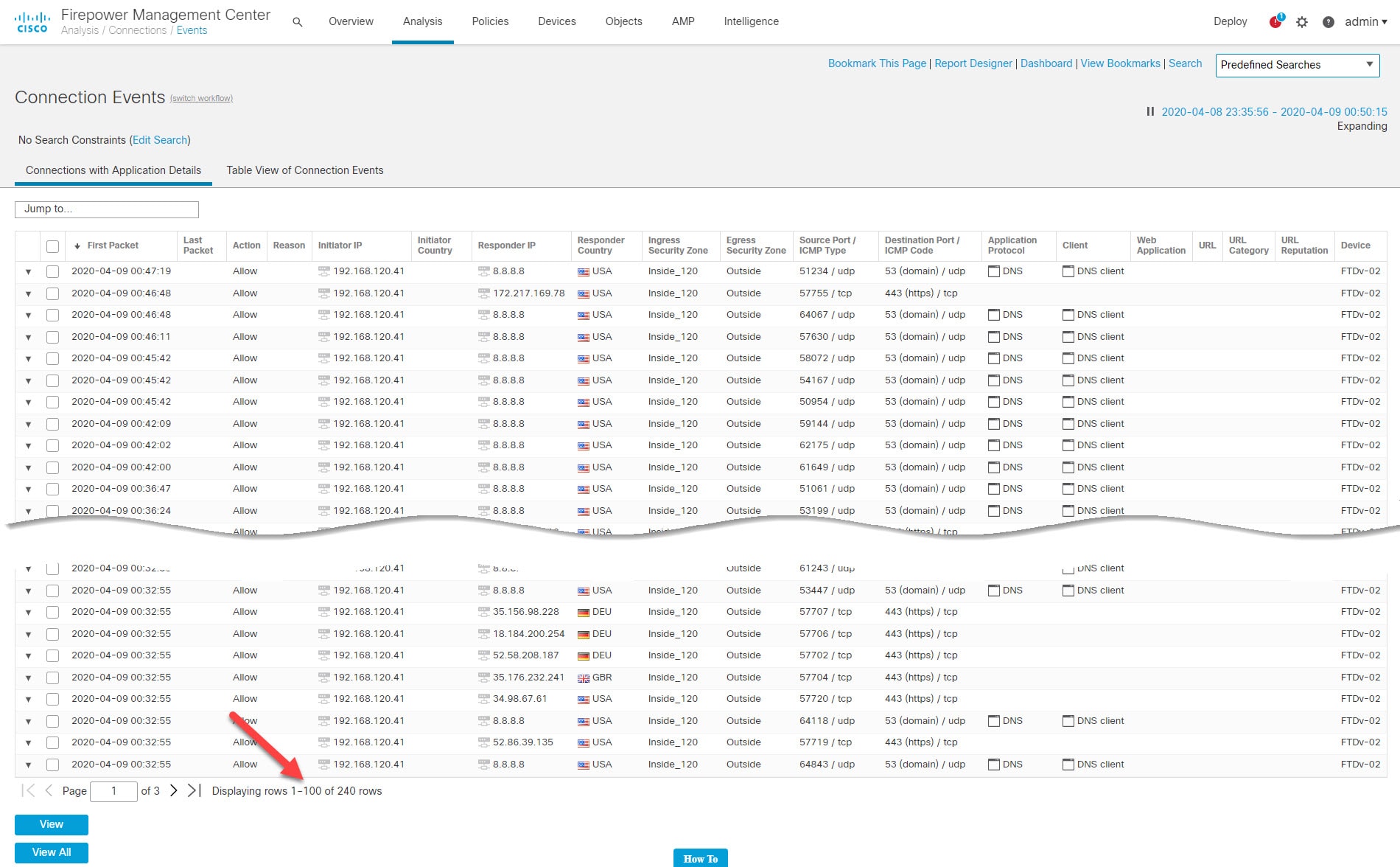Open the Report Designer link
This screenshot has width=1400, height=867.
coord(973,63)
